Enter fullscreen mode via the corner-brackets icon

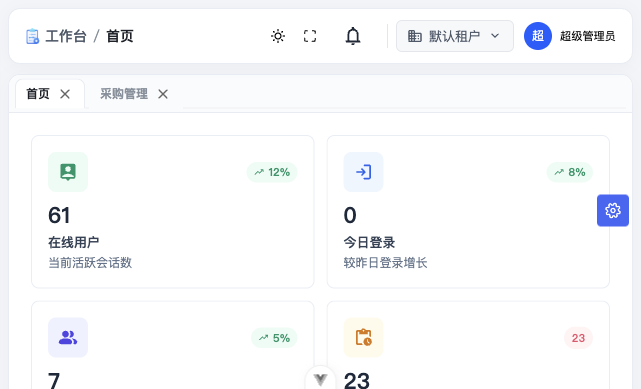pyautogui.click(x=310, y=36)
